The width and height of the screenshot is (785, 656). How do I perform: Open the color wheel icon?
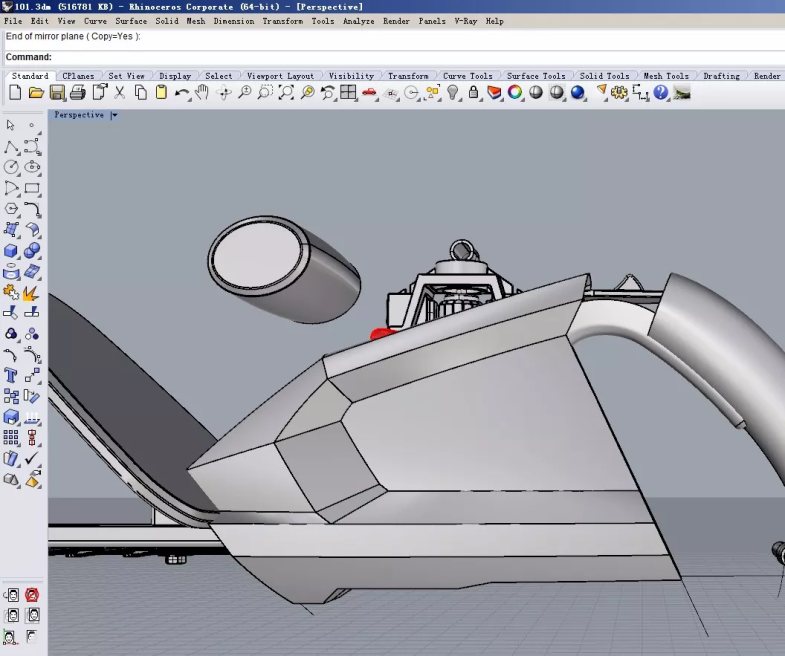(x=515, y=93)
